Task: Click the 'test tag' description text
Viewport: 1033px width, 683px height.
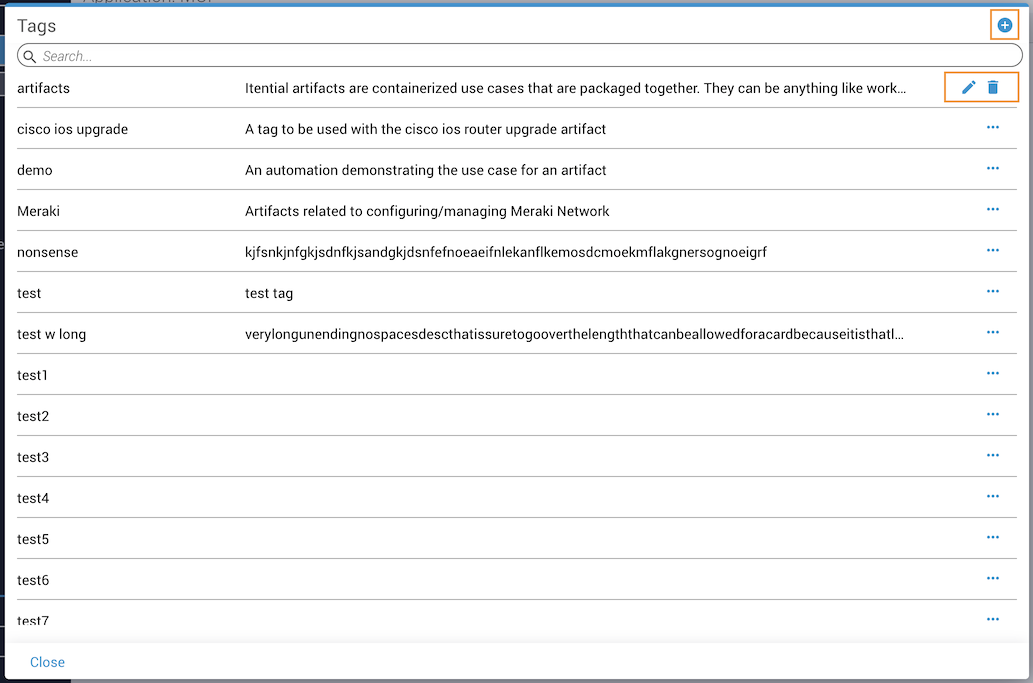Action: tap(269, 293)
